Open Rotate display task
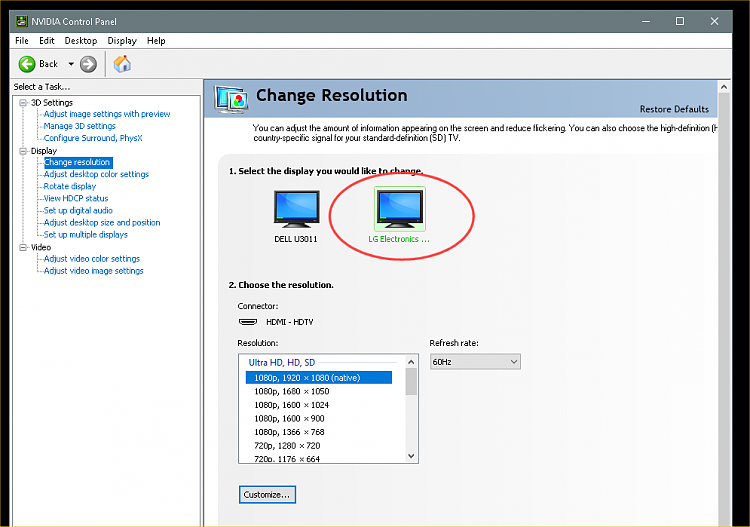 click(x=70, y=186)
